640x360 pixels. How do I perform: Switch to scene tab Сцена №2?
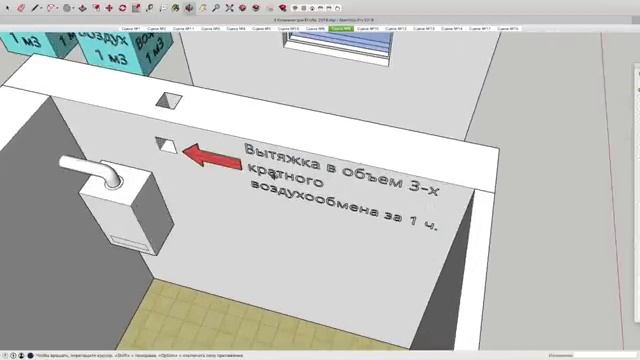click(156, 29)
